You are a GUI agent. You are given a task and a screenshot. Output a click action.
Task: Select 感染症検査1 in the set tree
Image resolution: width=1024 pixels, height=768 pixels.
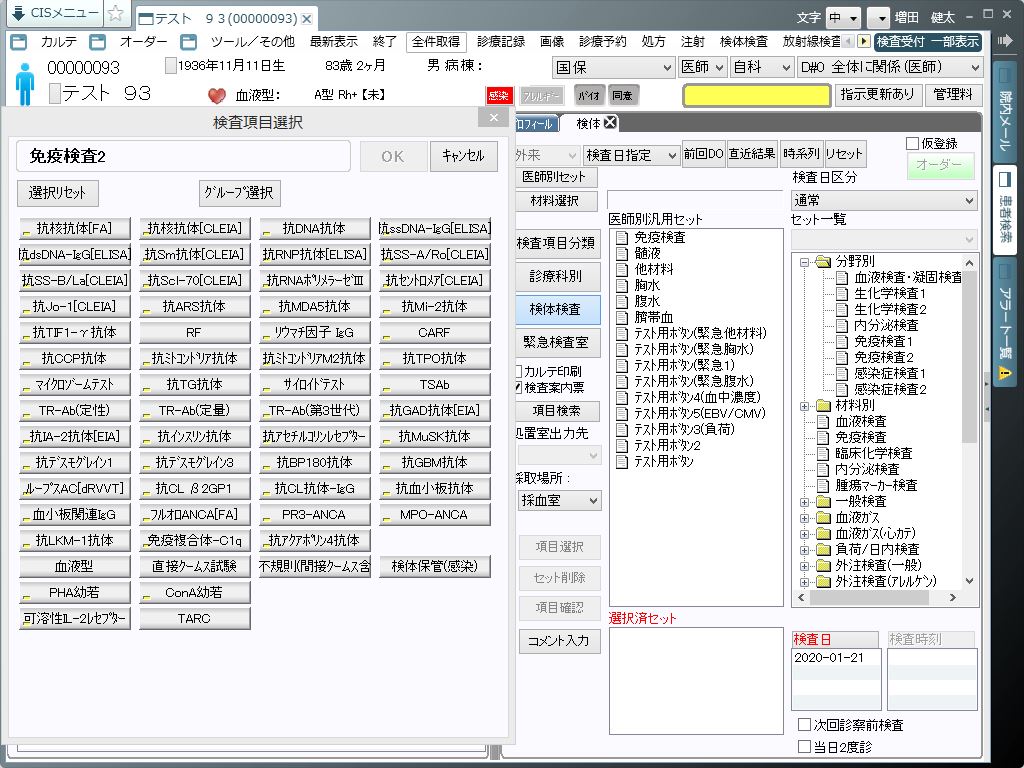coord(889,374)
